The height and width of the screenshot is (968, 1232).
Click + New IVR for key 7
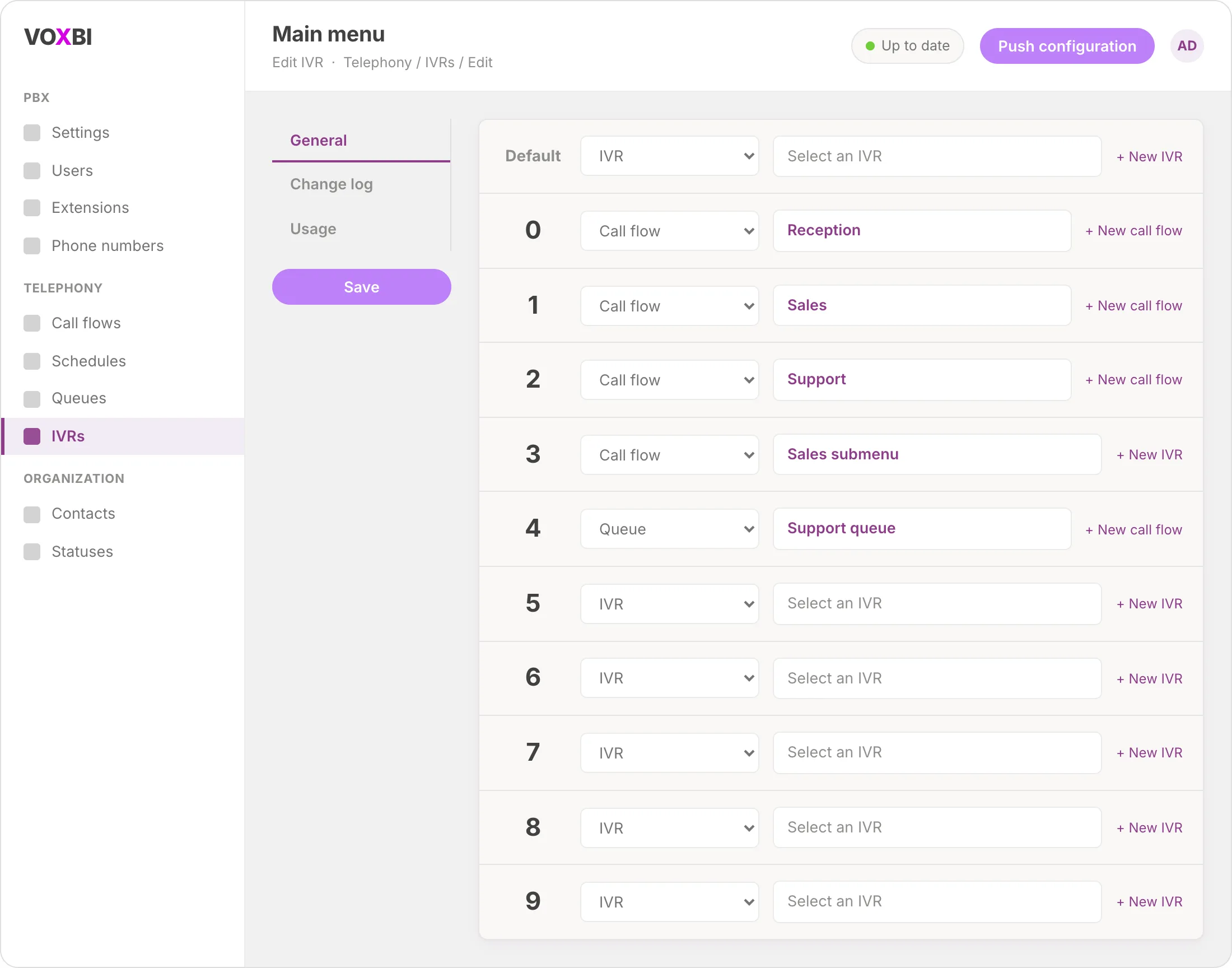tap(1149, 753)
